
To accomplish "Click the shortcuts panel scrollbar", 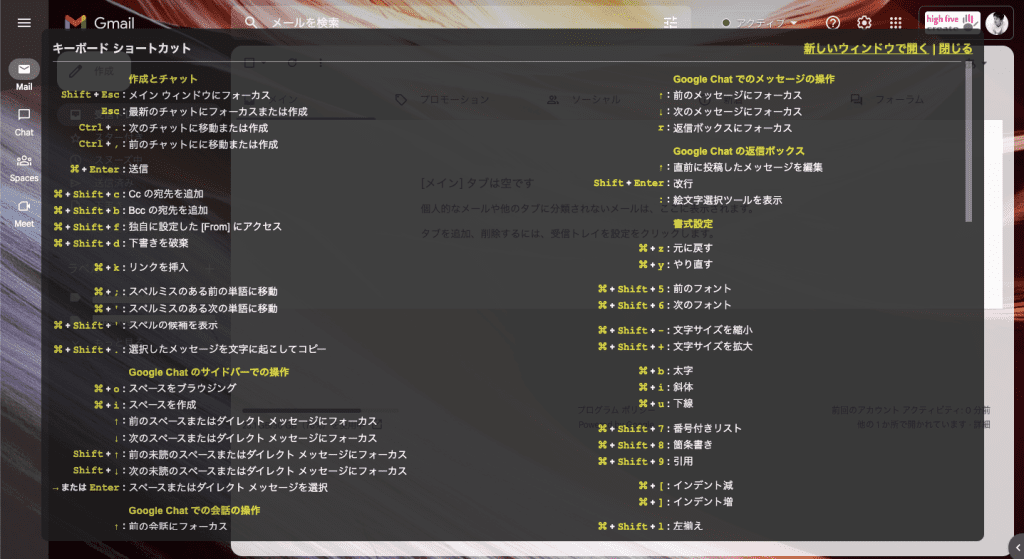I will point(968,142).
